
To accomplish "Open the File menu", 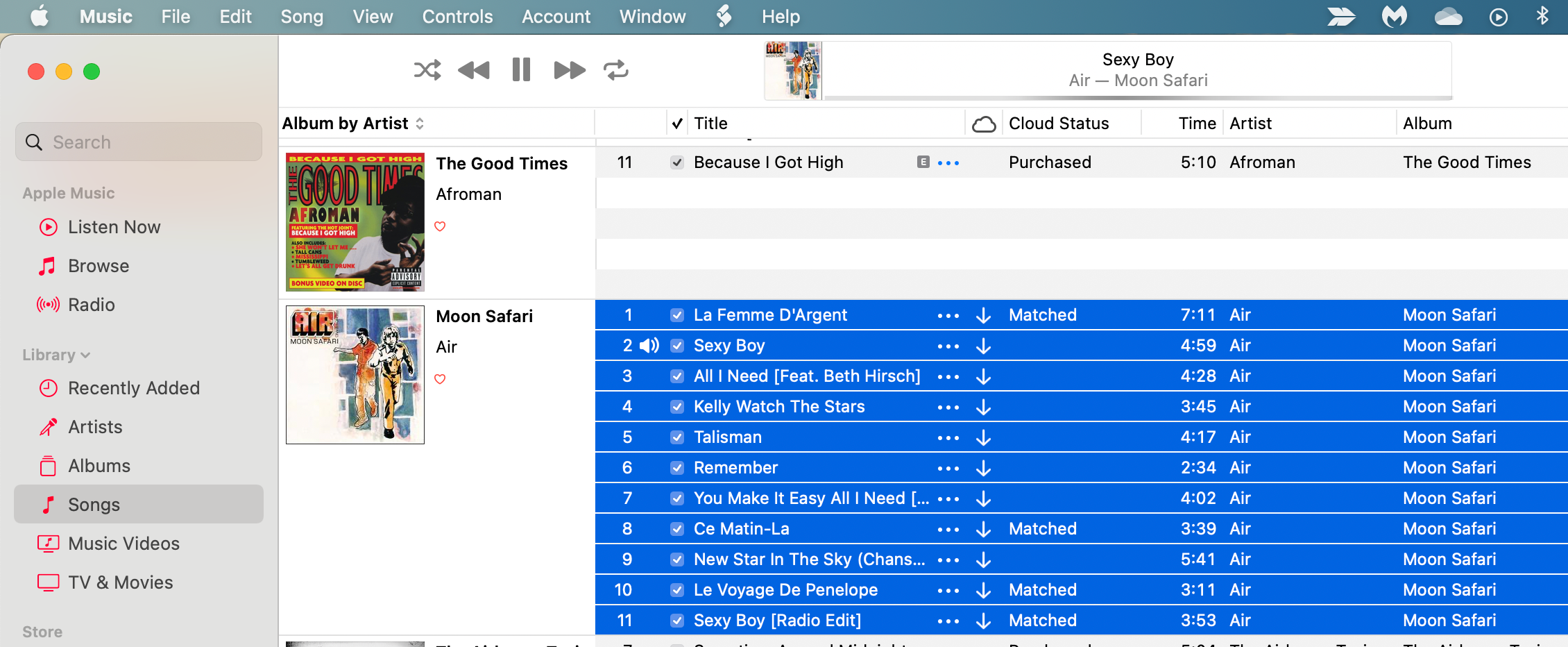I will 176,16.
